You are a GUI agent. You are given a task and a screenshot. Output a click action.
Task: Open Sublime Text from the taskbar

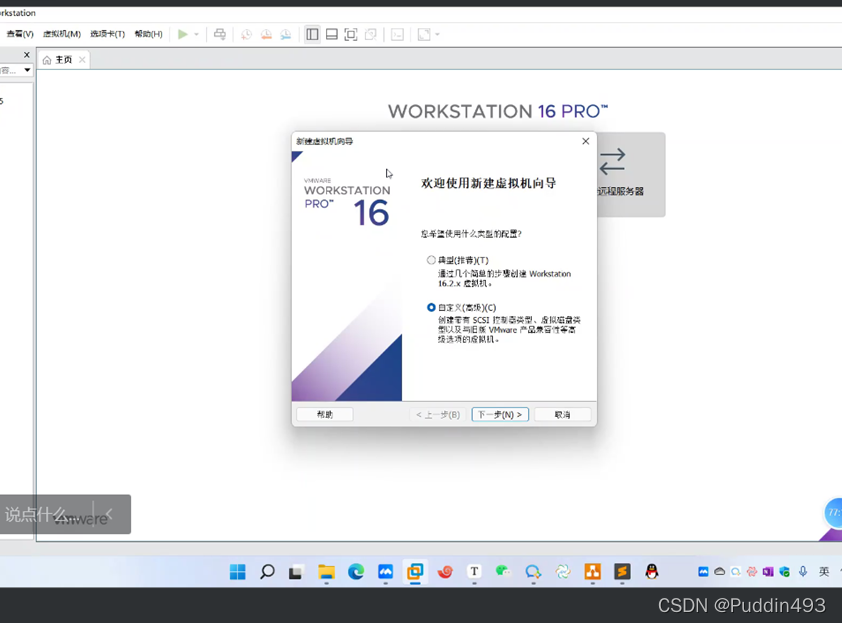click(622, 571)
